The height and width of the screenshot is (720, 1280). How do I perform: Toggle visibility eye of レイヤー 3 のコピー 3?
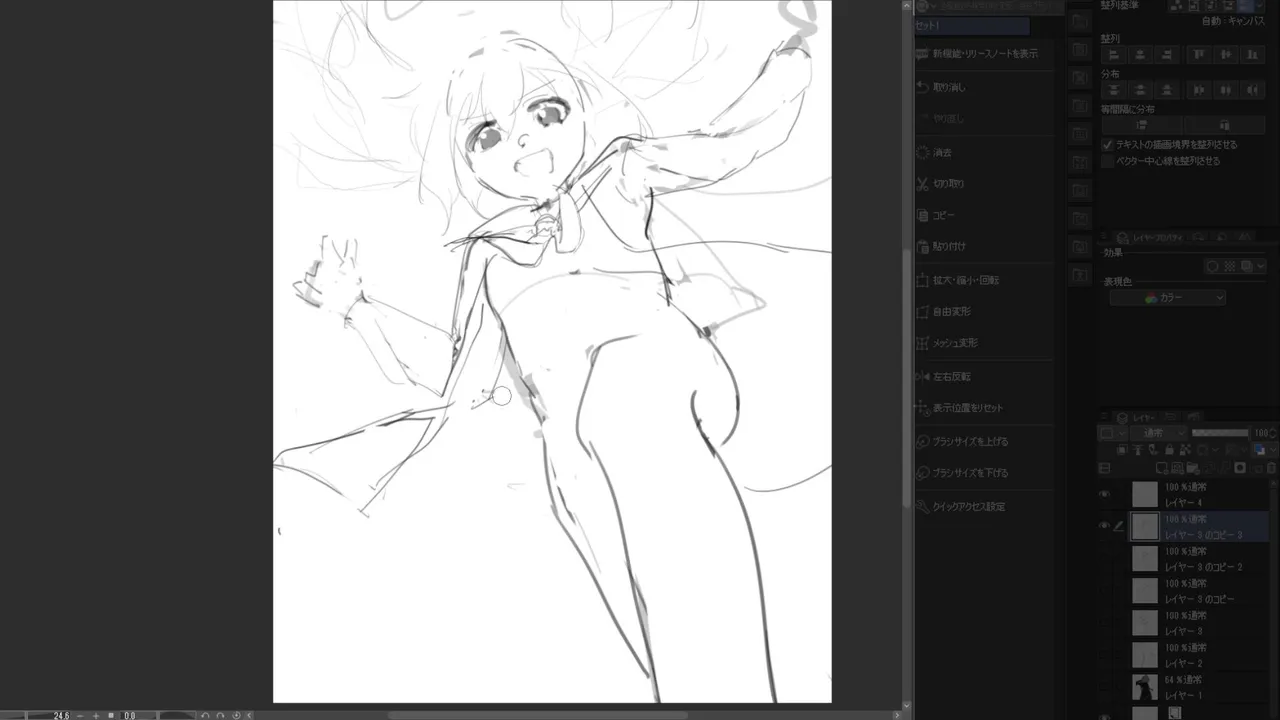tap(1105, 526)
